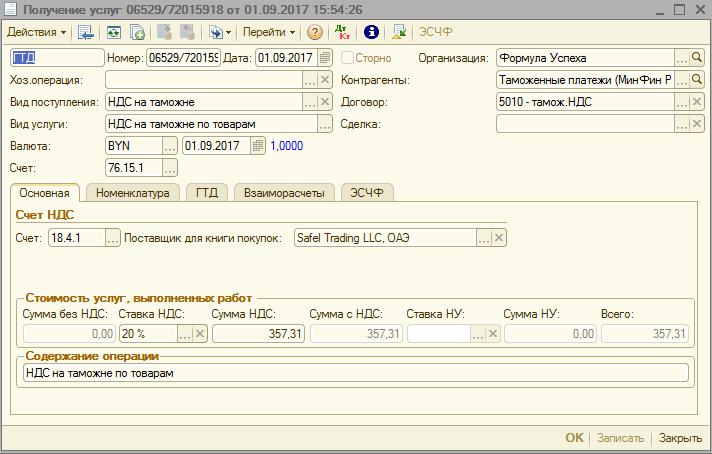
Task: Click the Закрыть button
Action: tap(679, 438)
